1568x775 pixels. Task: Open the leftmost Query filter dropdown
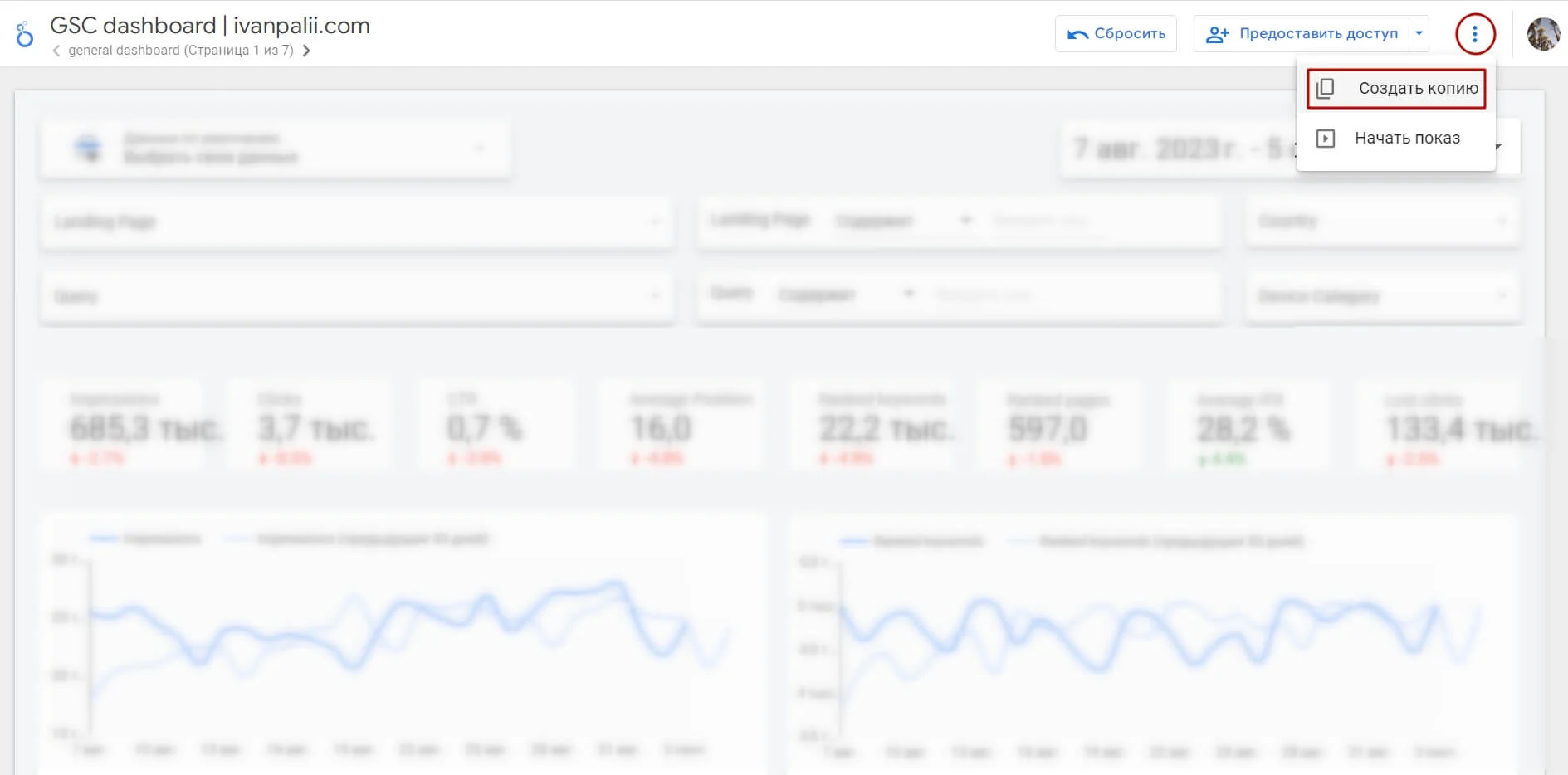pos(357,296)
